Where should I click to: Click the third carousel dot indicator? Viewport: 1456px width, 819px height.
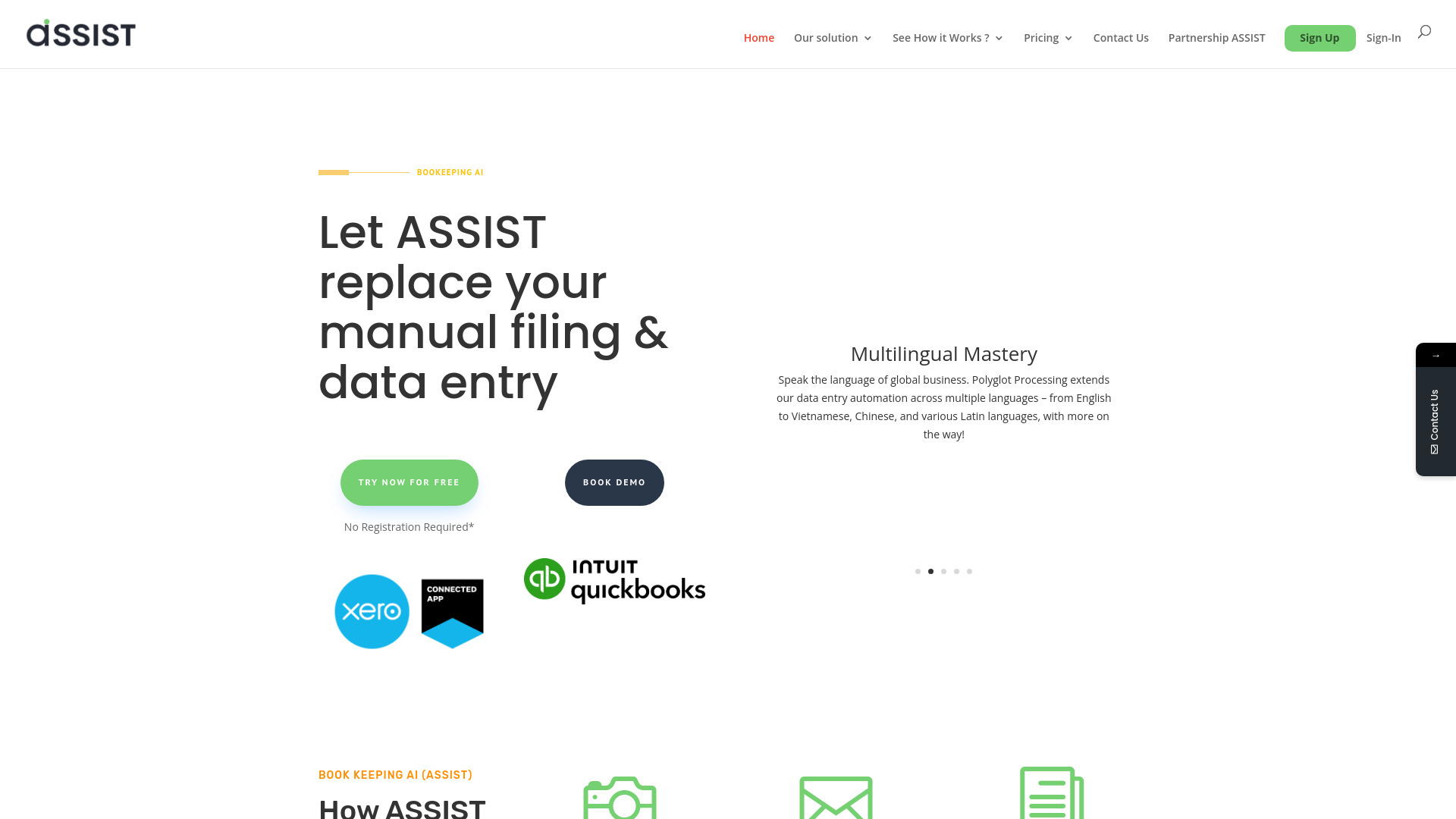point(943,571)
